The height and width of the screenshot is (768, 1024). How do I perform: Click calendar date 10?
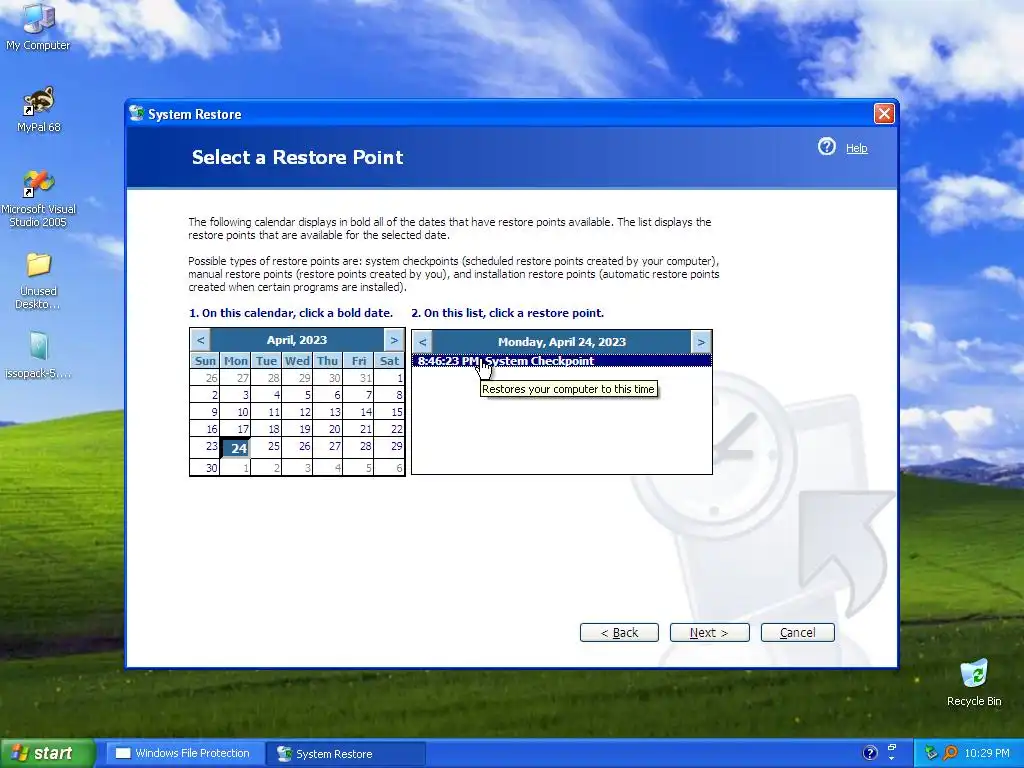pos(235,412)
